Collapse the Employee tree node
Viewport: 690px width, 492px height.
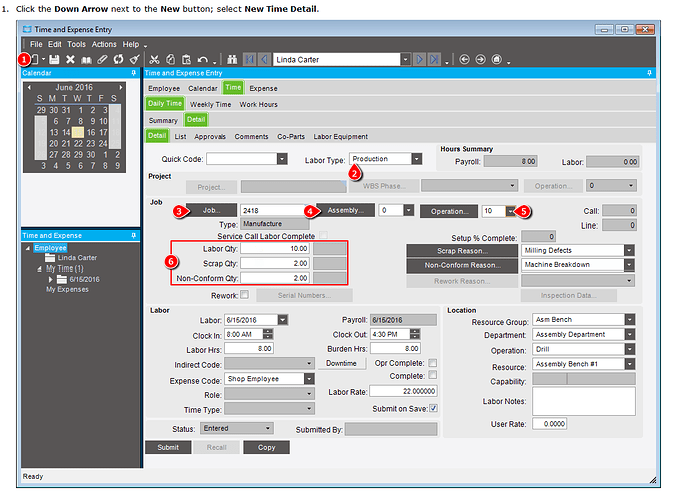tap(28, 248)
